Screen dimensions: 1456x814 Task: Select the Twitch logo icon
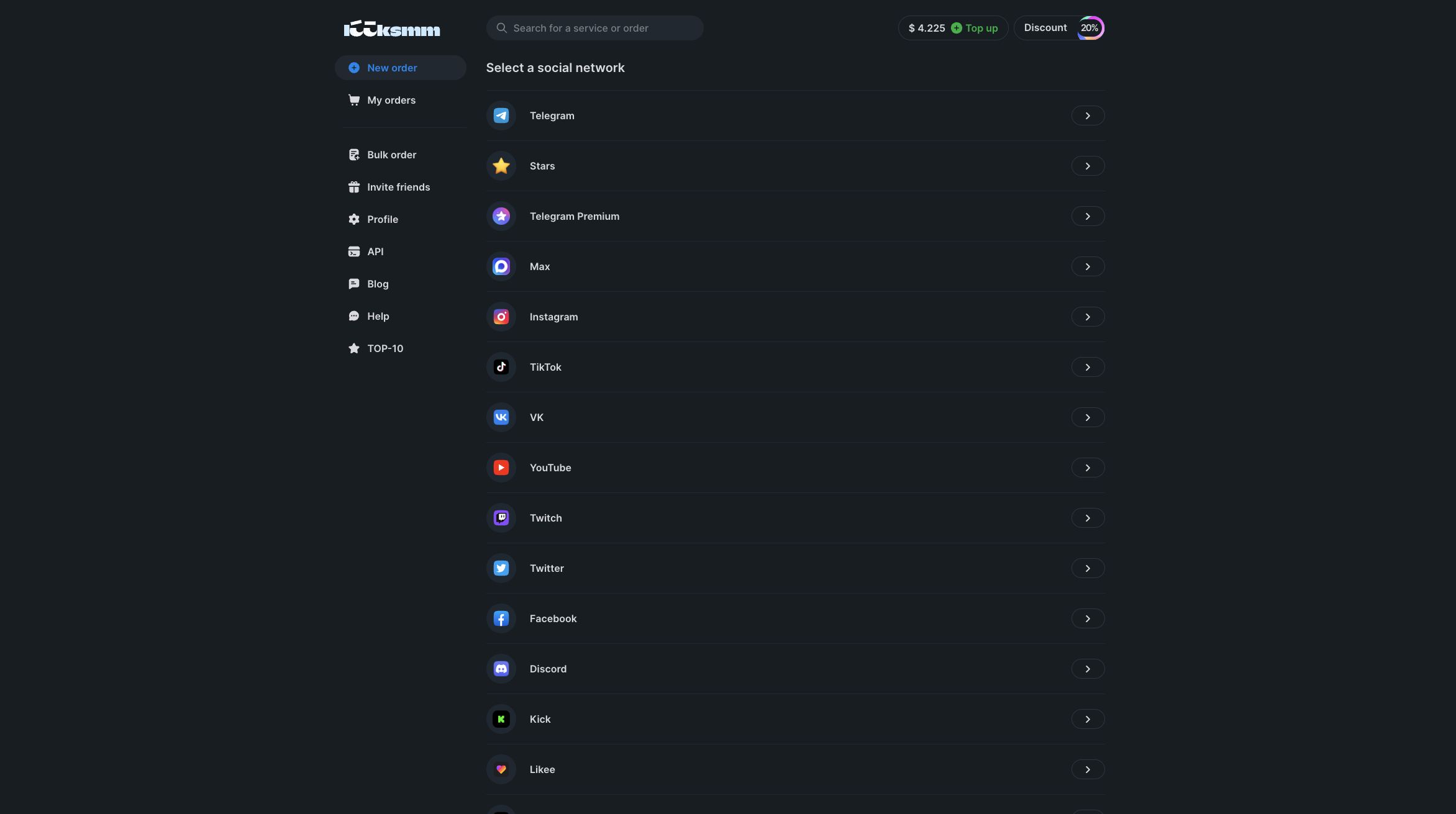point(501,518)
